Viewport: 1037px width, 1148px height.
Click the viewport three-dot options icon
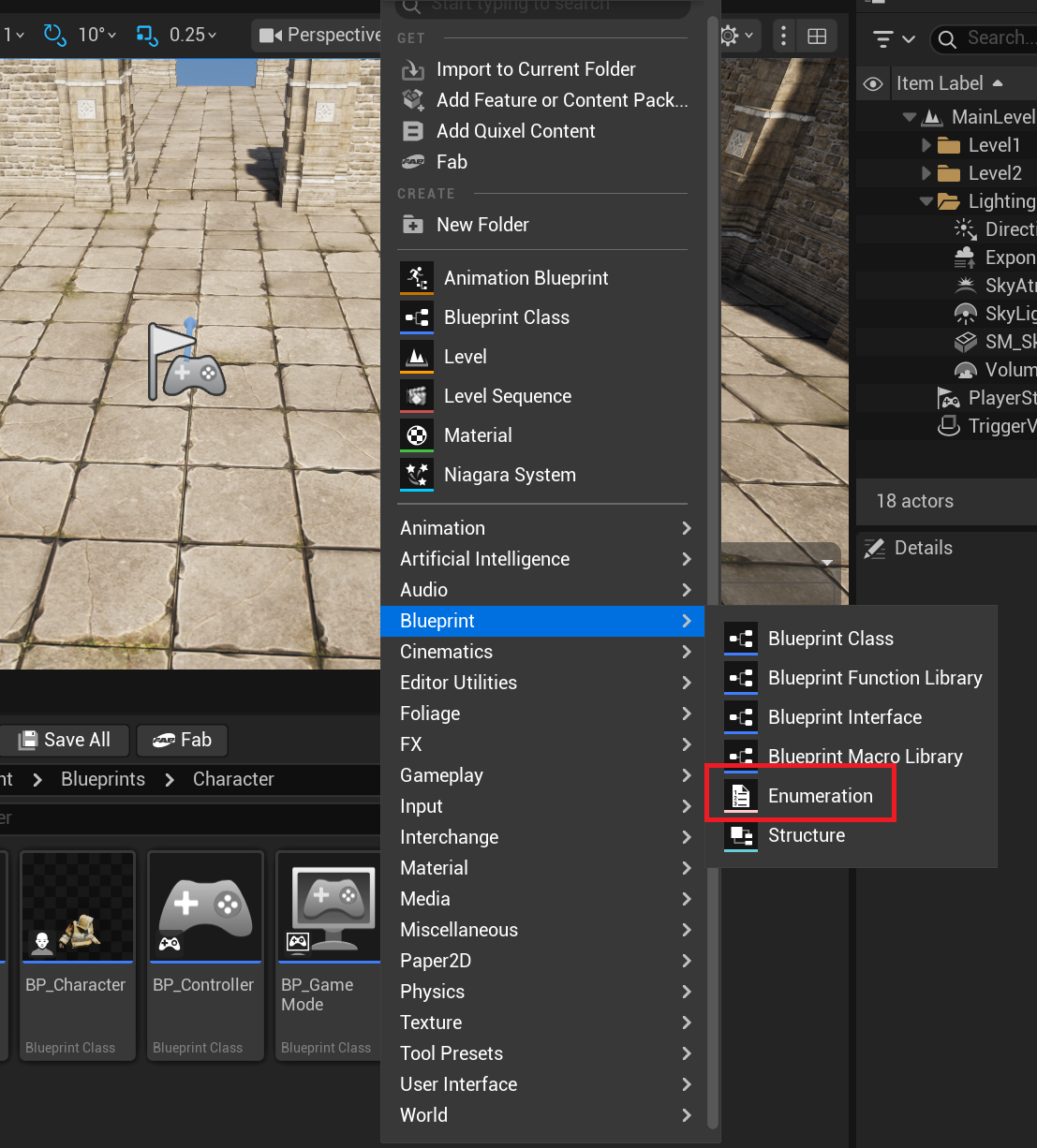tap(784, 36)
